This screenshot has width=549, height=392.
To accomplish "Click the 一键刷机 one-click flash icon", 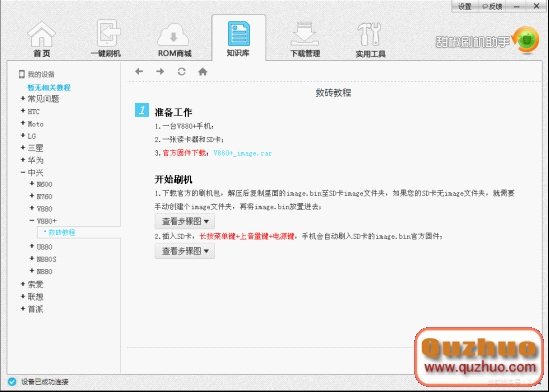I will pos(108,33).
